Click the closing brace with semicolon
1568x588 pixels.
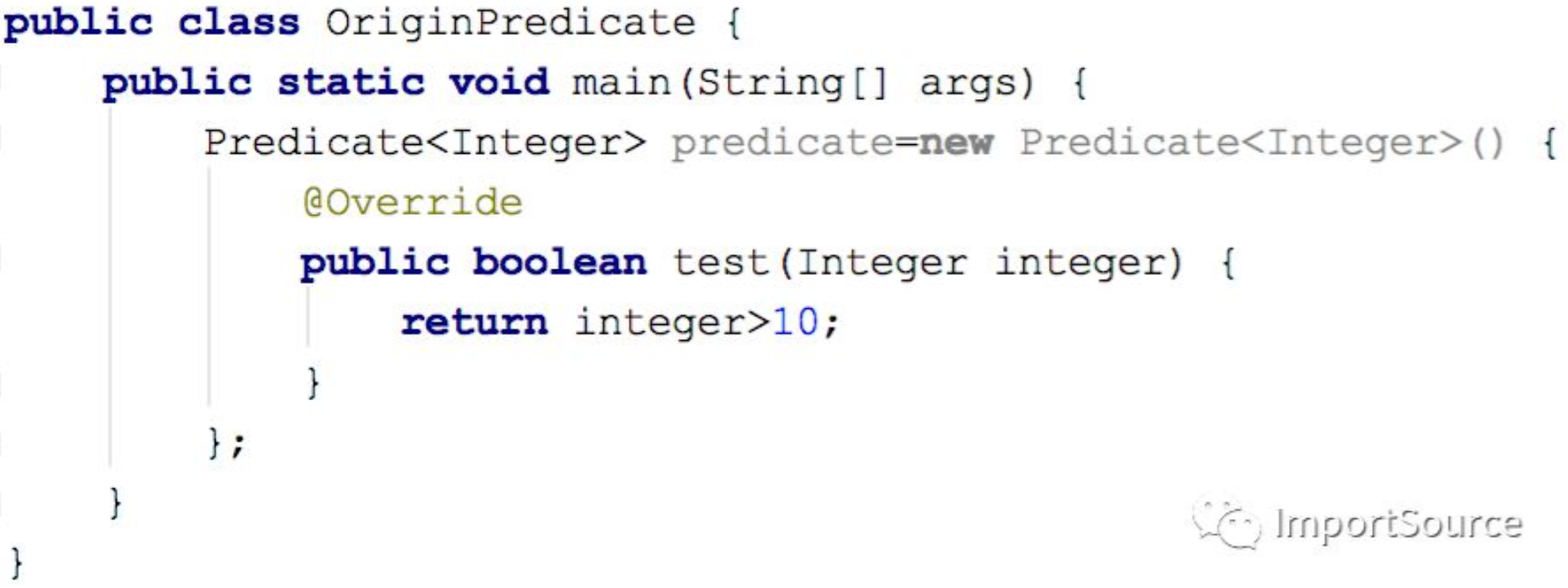click(x=226, y=443)
